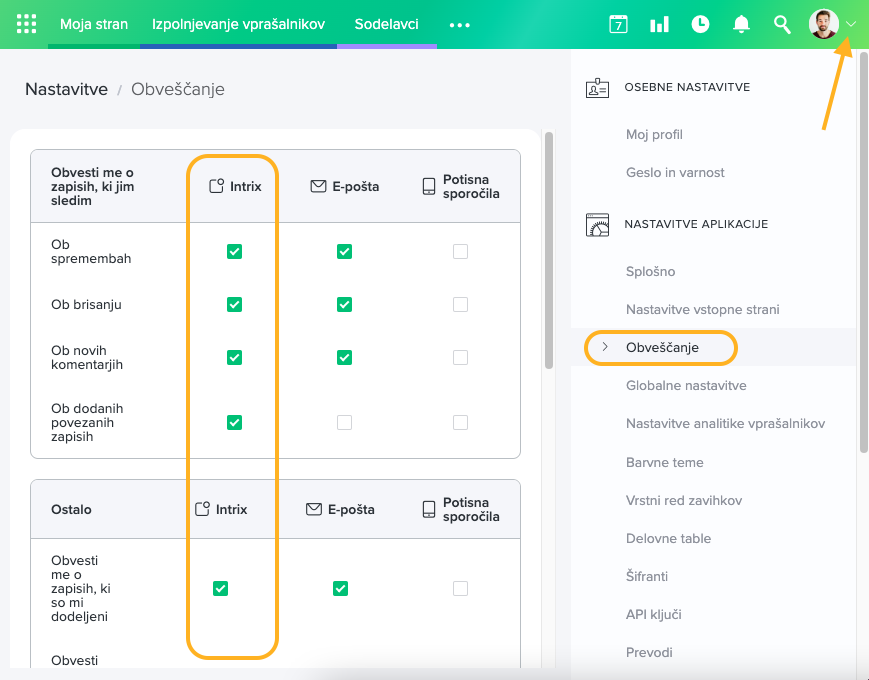Enable E-pošta for Ob dodanih povezanih zapisih
This screenshot has width=869, height=680.
[x=344, y=423]
